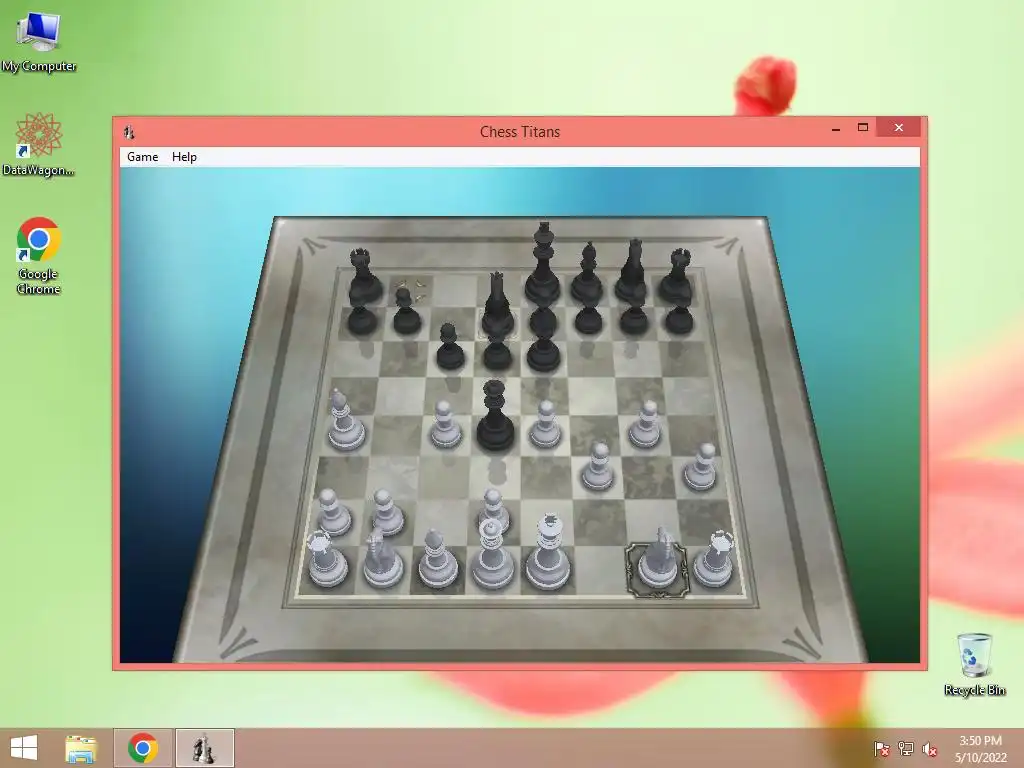
Task: Click the black pawn on h7
Action: [x=679, y=319]
